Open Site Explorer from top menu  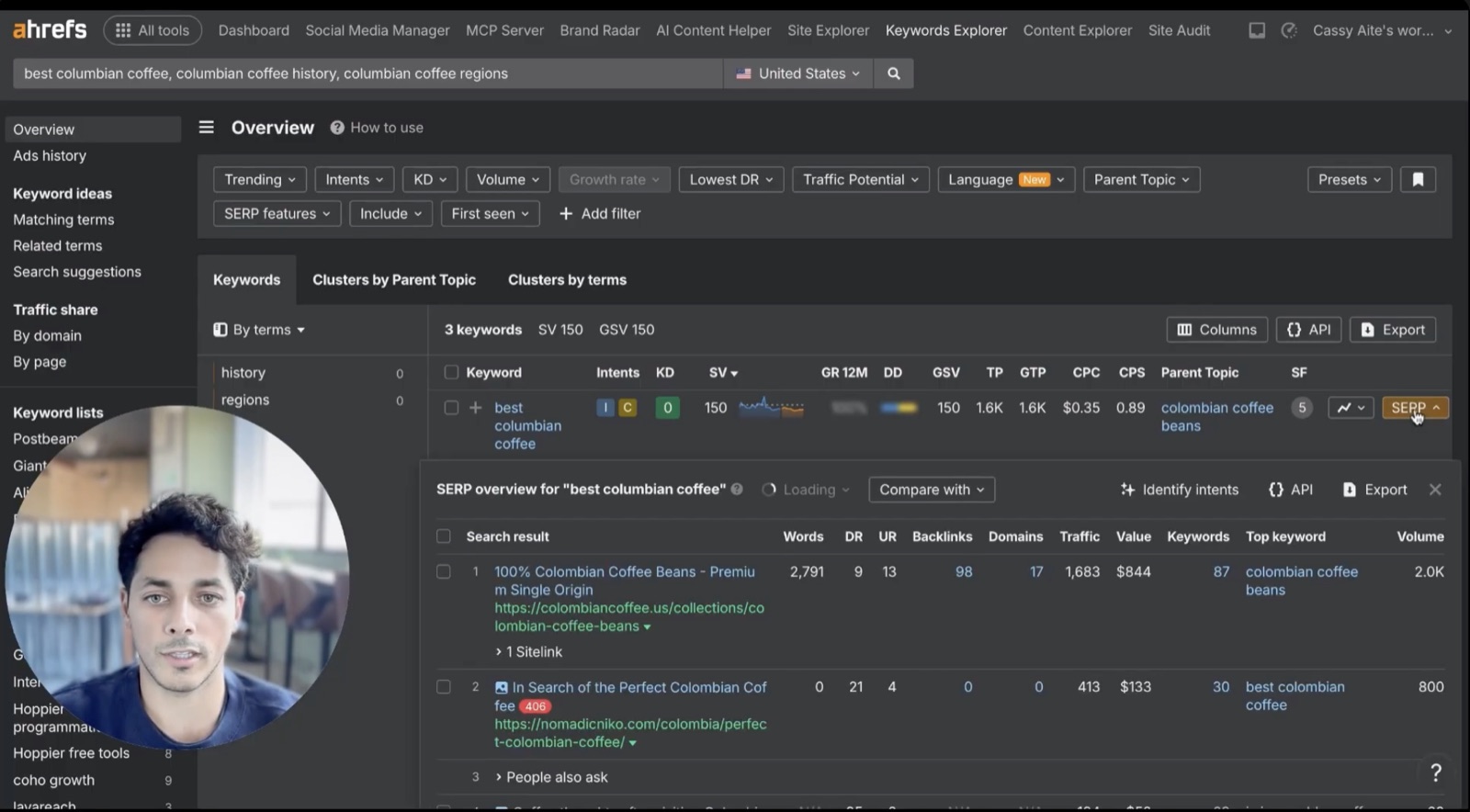click(828, 30)
